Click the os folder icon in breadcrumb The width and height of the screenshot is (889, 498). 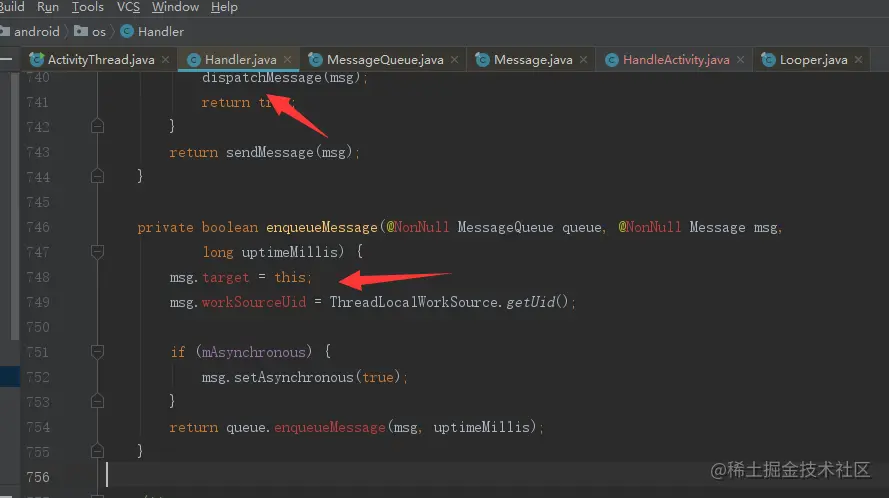click(81, 31)
